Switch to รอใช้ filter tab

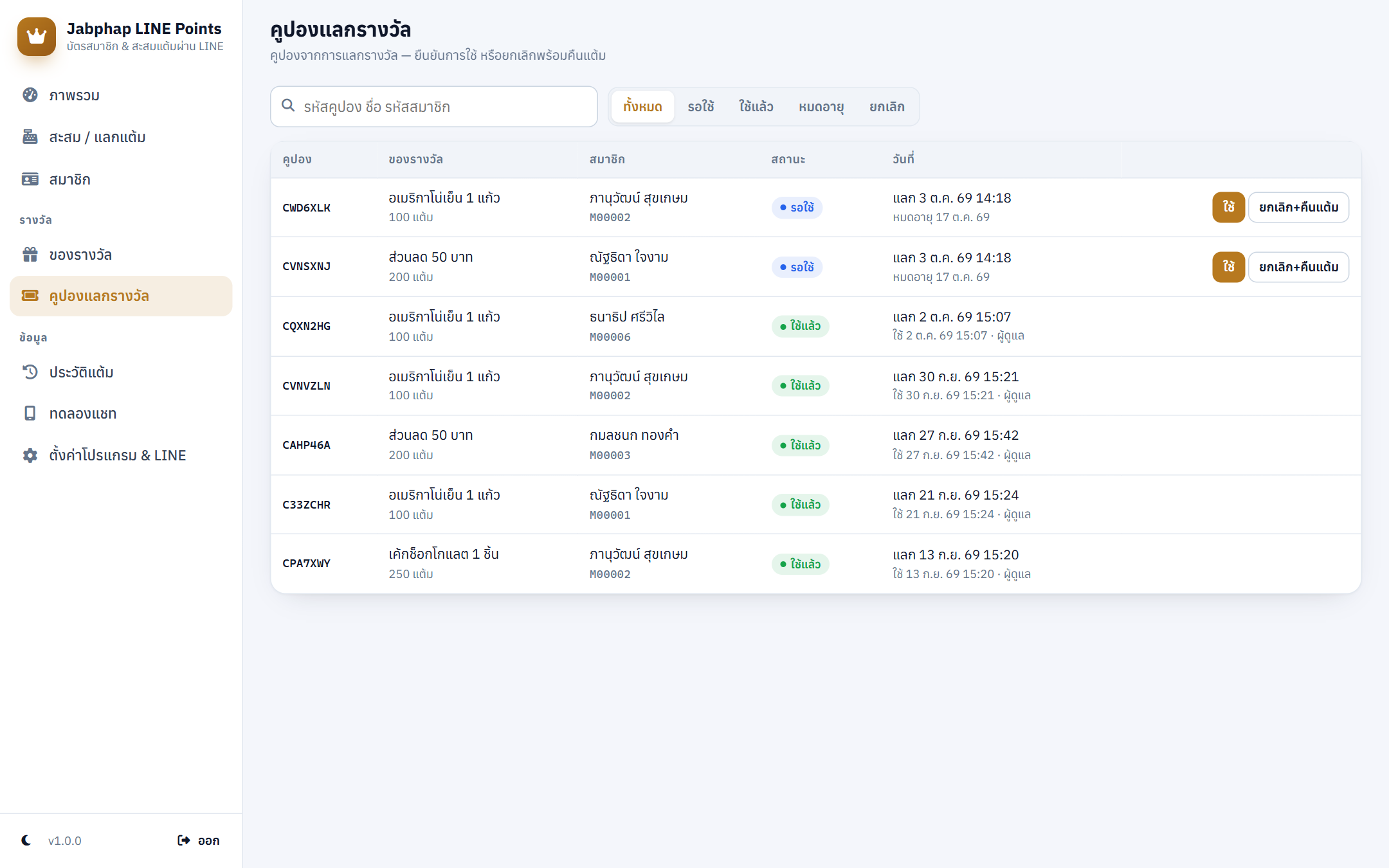pos(701,107)
